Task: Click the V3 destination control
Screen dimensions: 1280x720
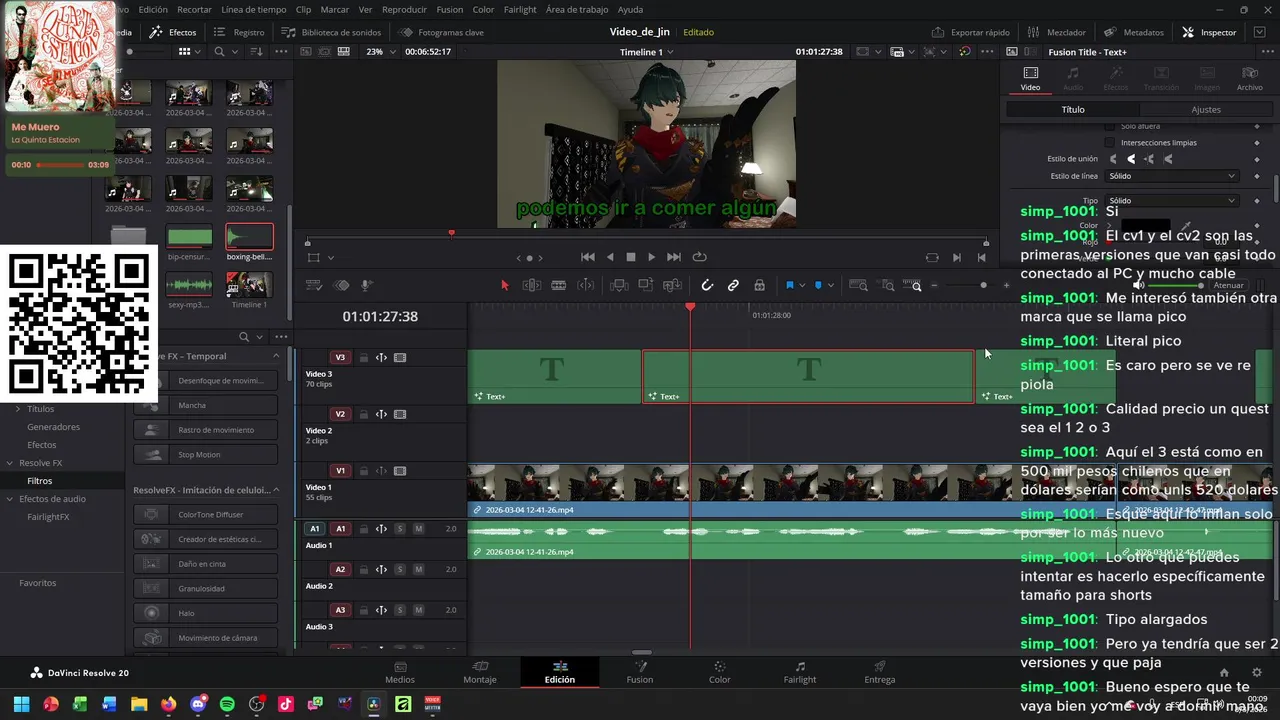Action: point(340,357)
